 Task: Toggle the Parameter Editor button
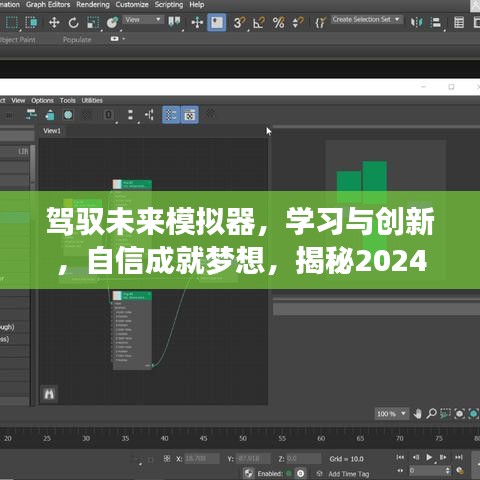pos(190,115)
